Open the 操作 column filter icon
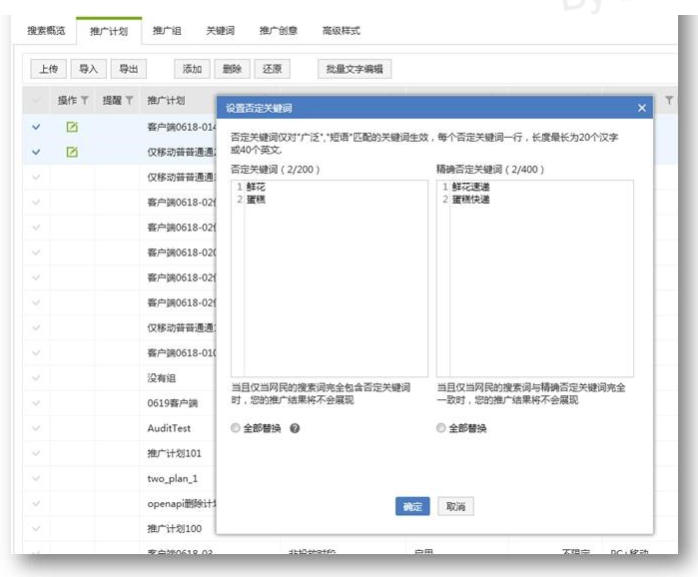698x577 pixels. coord(85,101)
